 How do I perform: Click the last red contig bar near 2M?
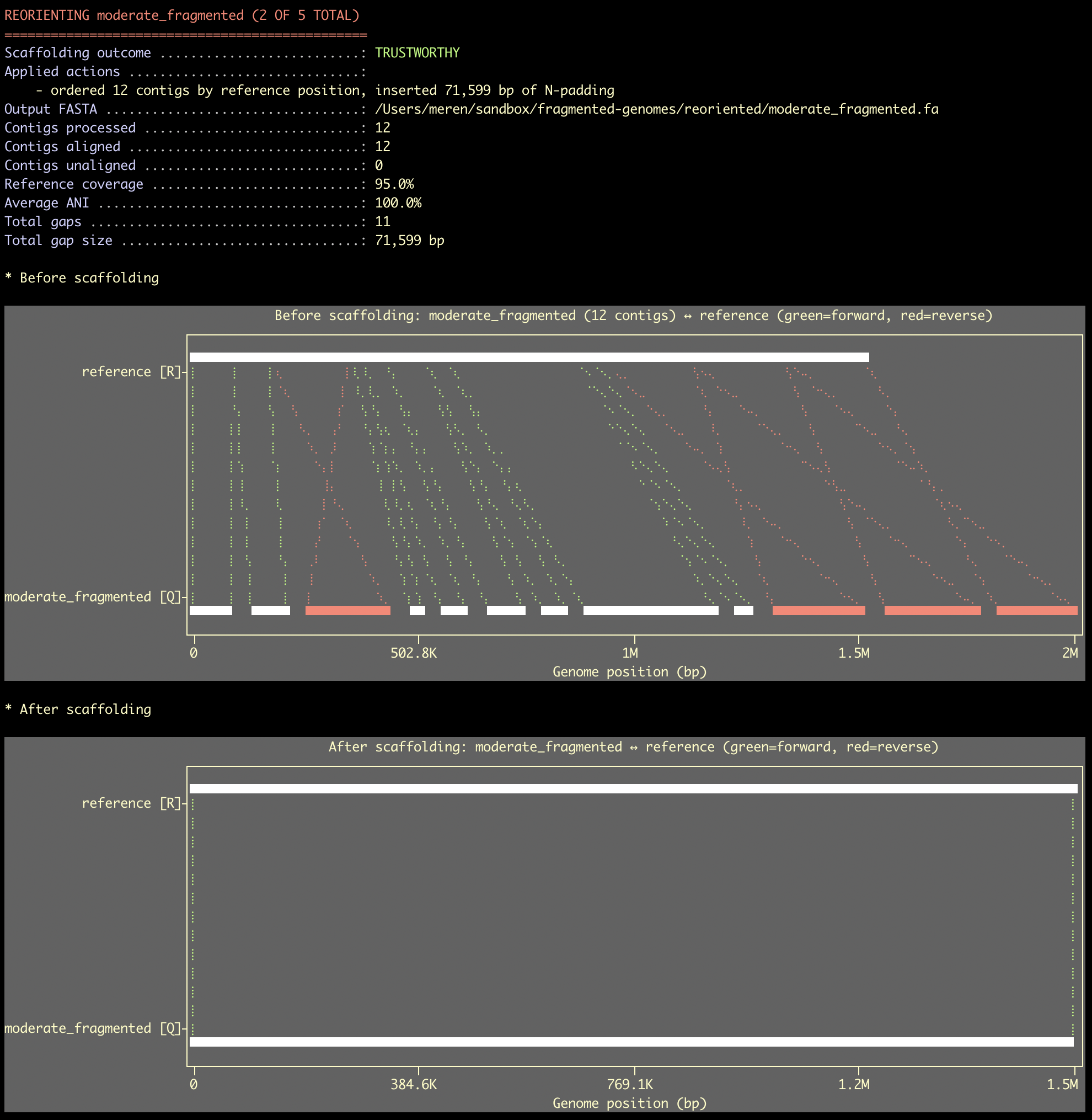click(1036, 611)
